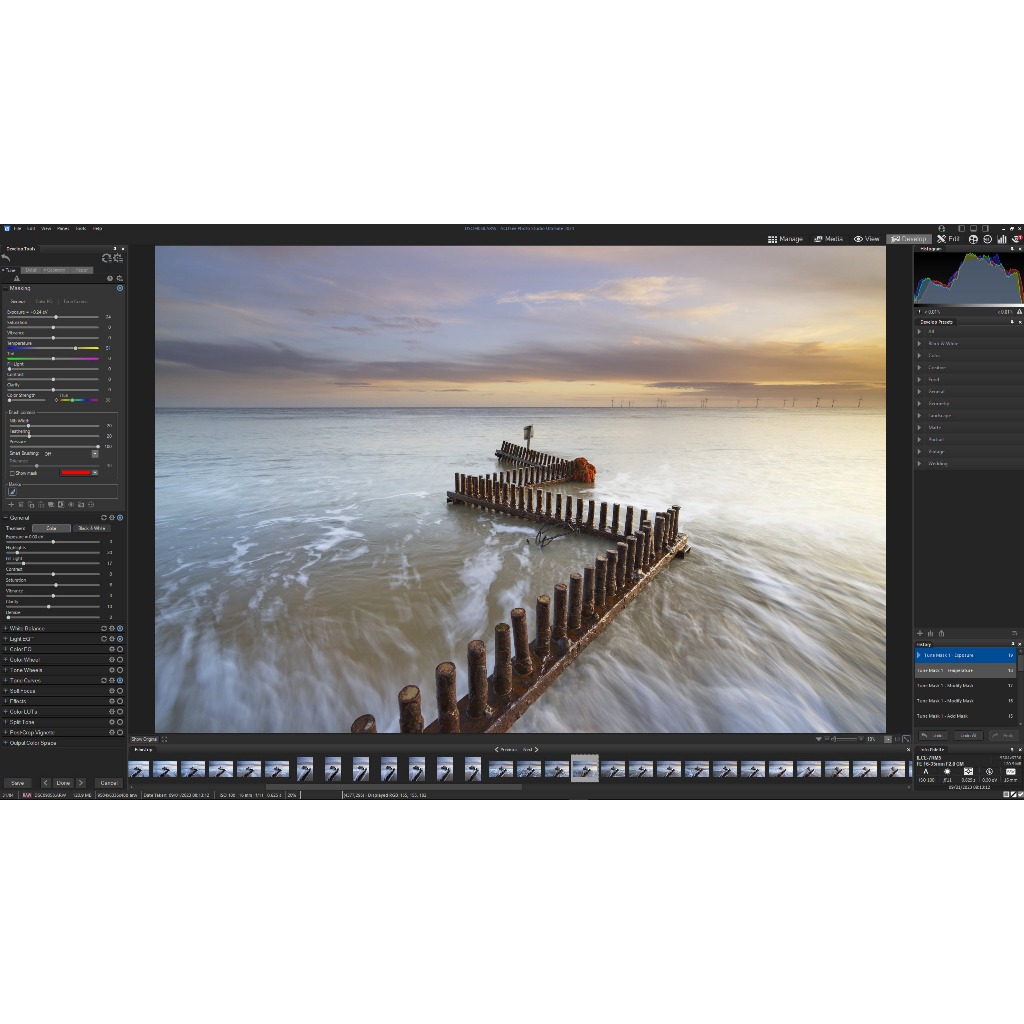The width and height of the screenshot is (1024, 1024).
Task: Enable the Show mask checkbox
Action: coord(12,473)
